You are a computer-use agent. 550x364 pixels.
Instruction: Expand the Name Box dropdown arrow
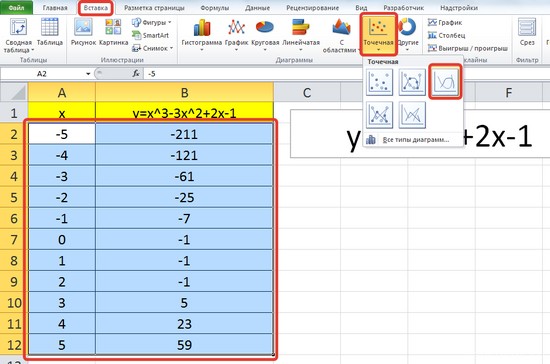[88, 74]
